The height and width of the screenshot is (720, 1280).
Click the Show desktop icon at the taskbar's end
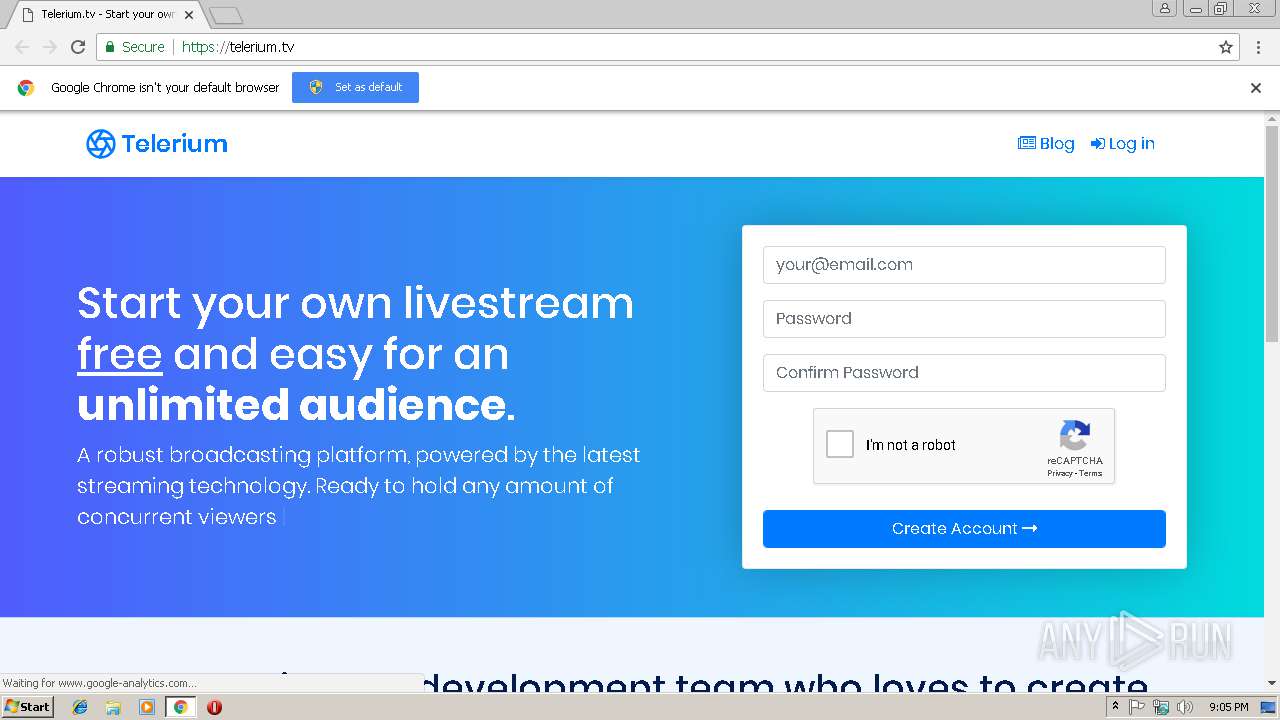click(1268, 707)
